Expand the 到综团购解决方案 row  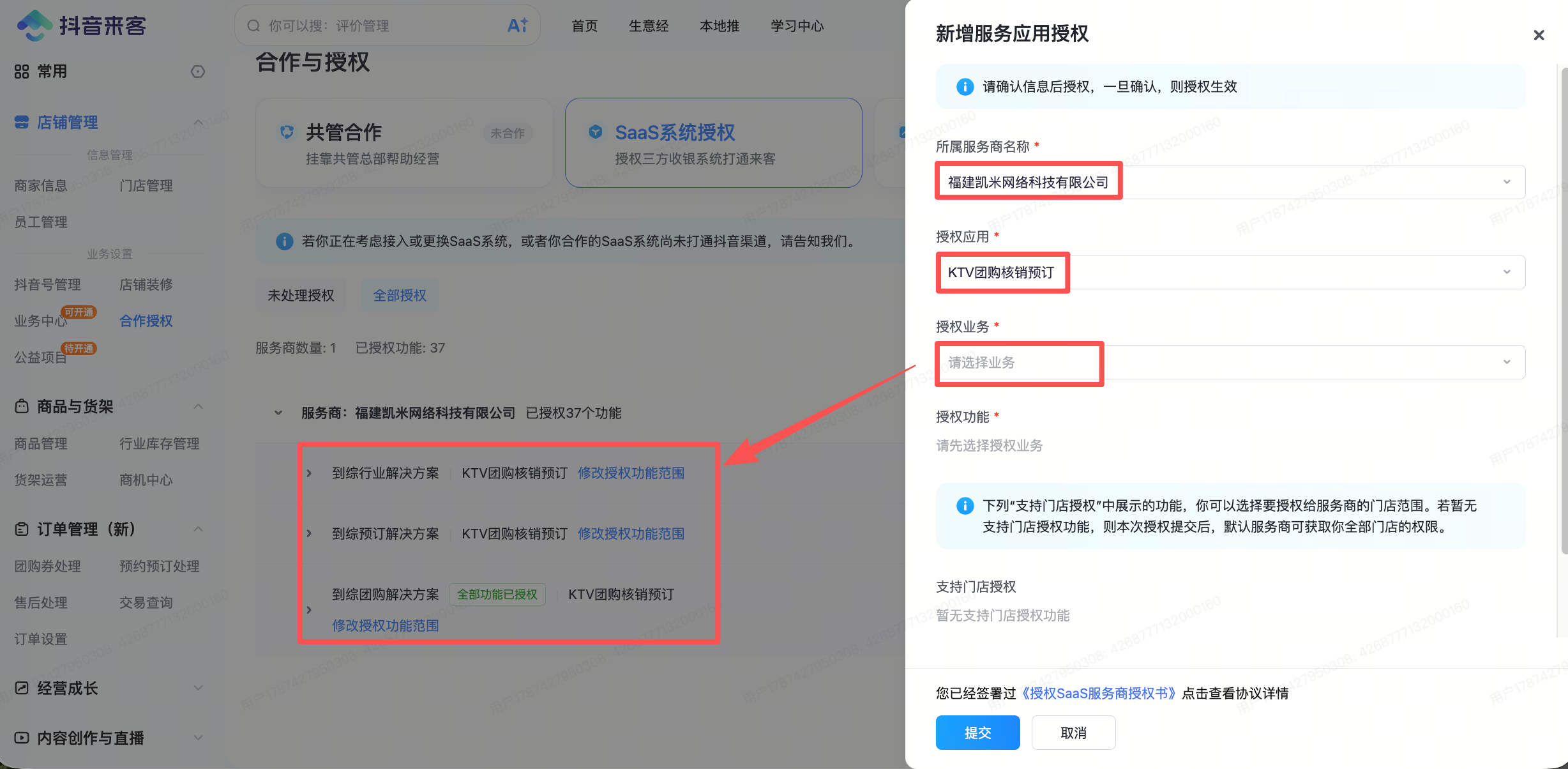(x=309, y=610)
